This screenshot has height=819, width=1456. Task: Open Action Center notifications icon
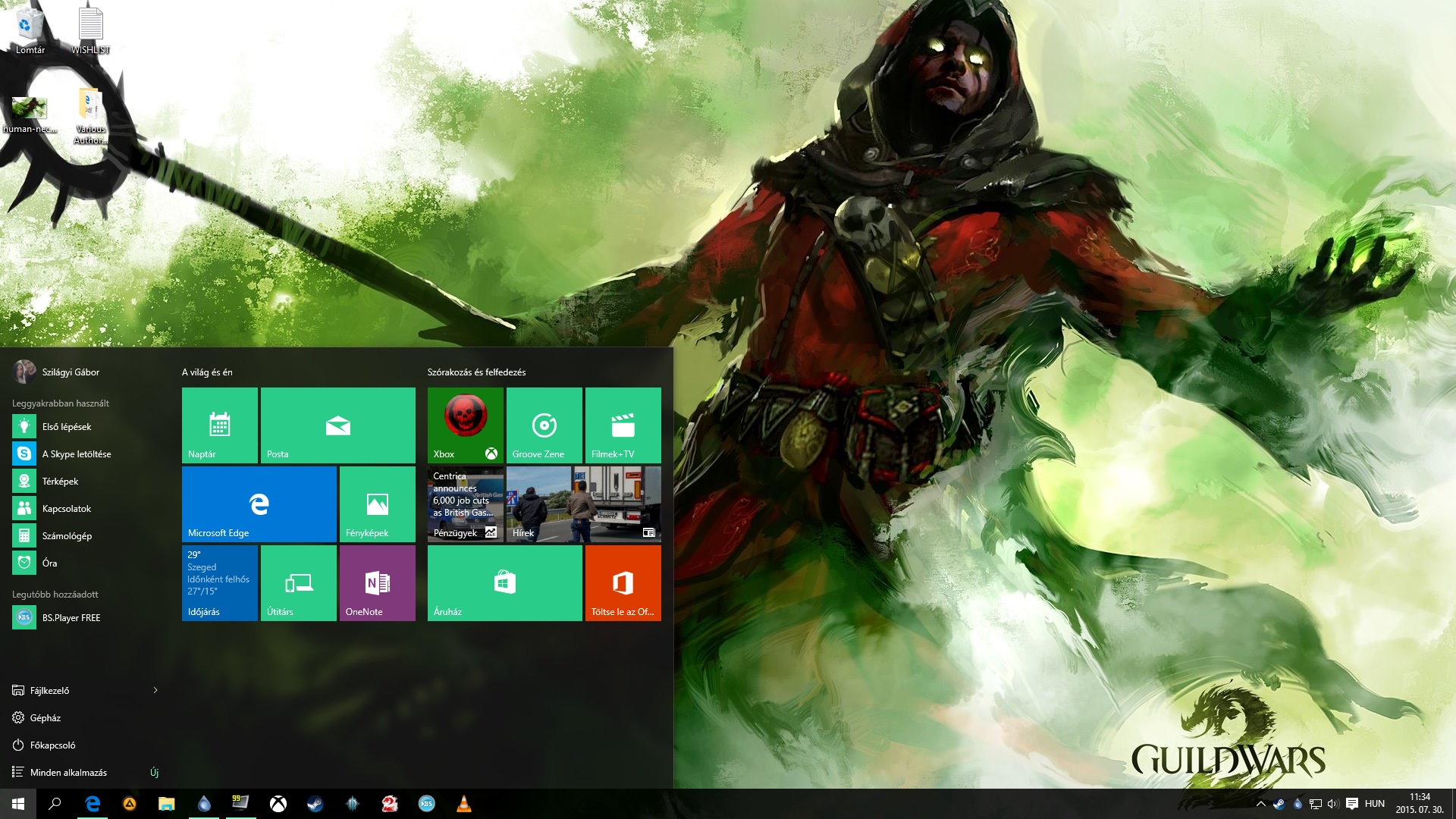tap(1352, 804)
